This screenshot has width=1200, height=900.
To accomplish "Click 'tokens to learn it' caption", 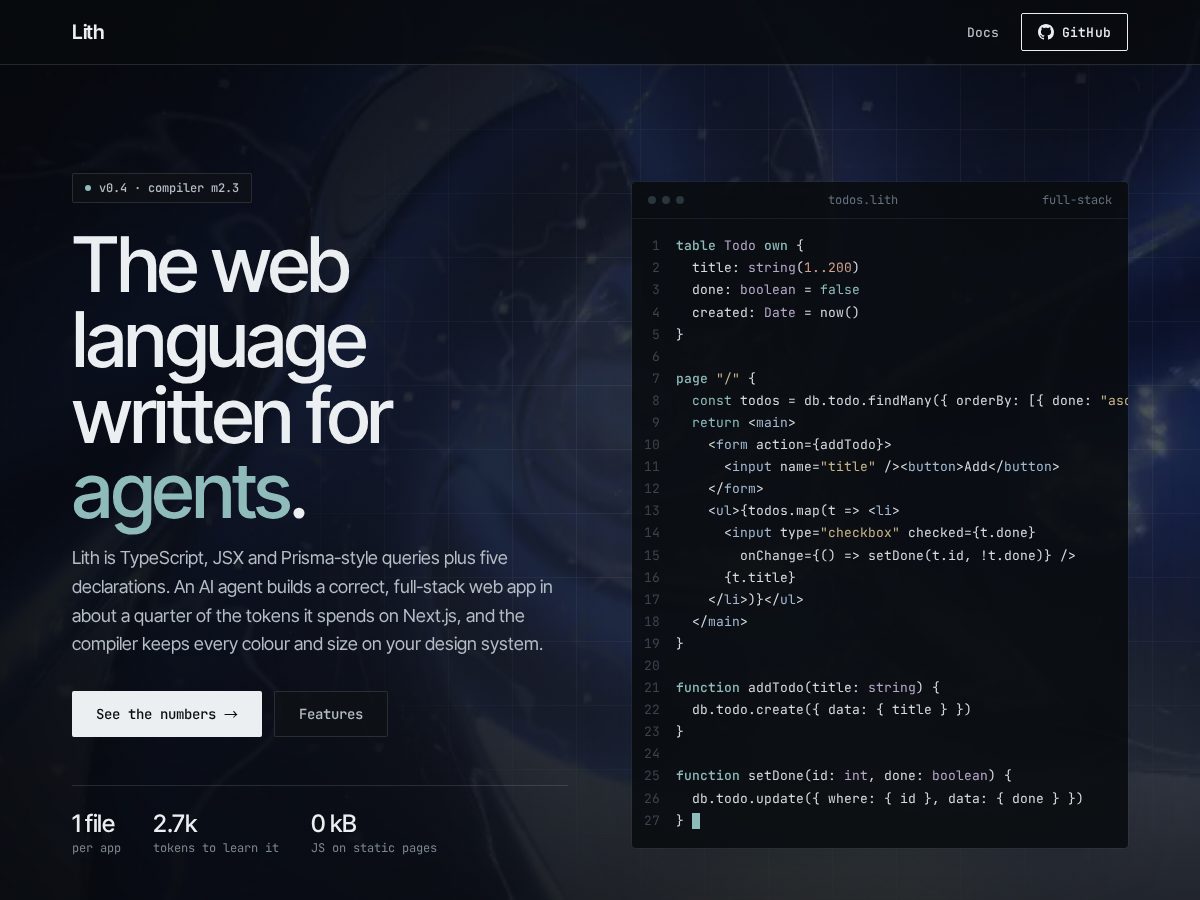I will pyautogui.click(x=216, y=848).
